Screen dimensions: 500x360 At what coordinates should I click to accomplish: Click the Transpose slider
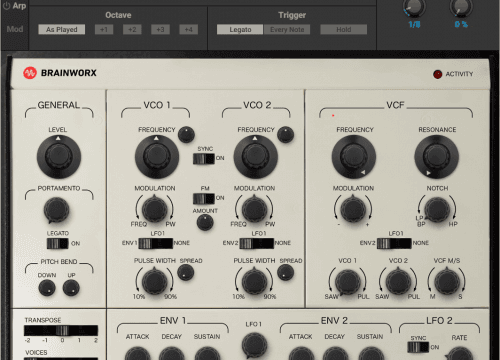[x=61, y=330]
